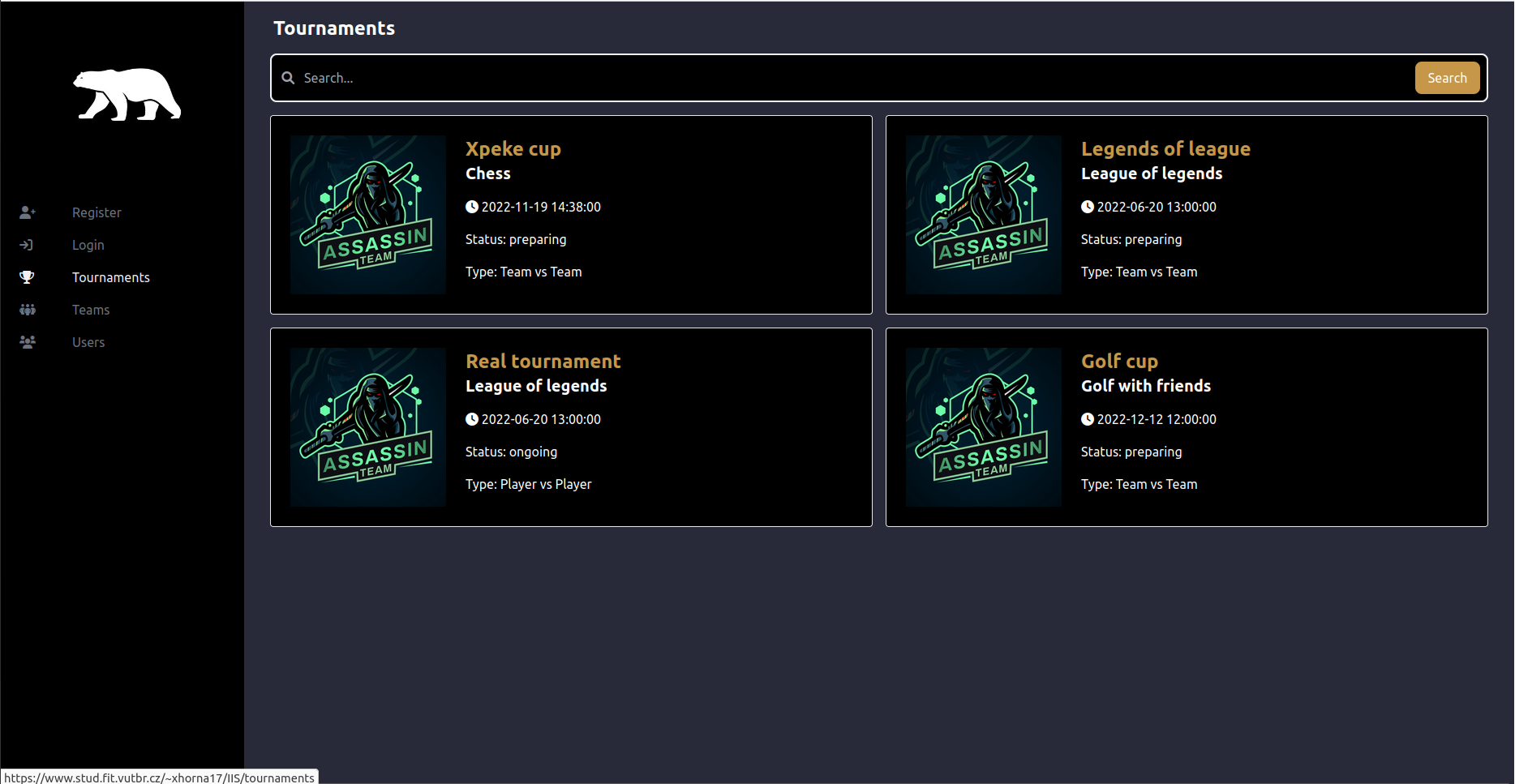Focus the tournament search field
Image resolution: width=1515 pixels, height=784 pixels.
click(852, 78)
